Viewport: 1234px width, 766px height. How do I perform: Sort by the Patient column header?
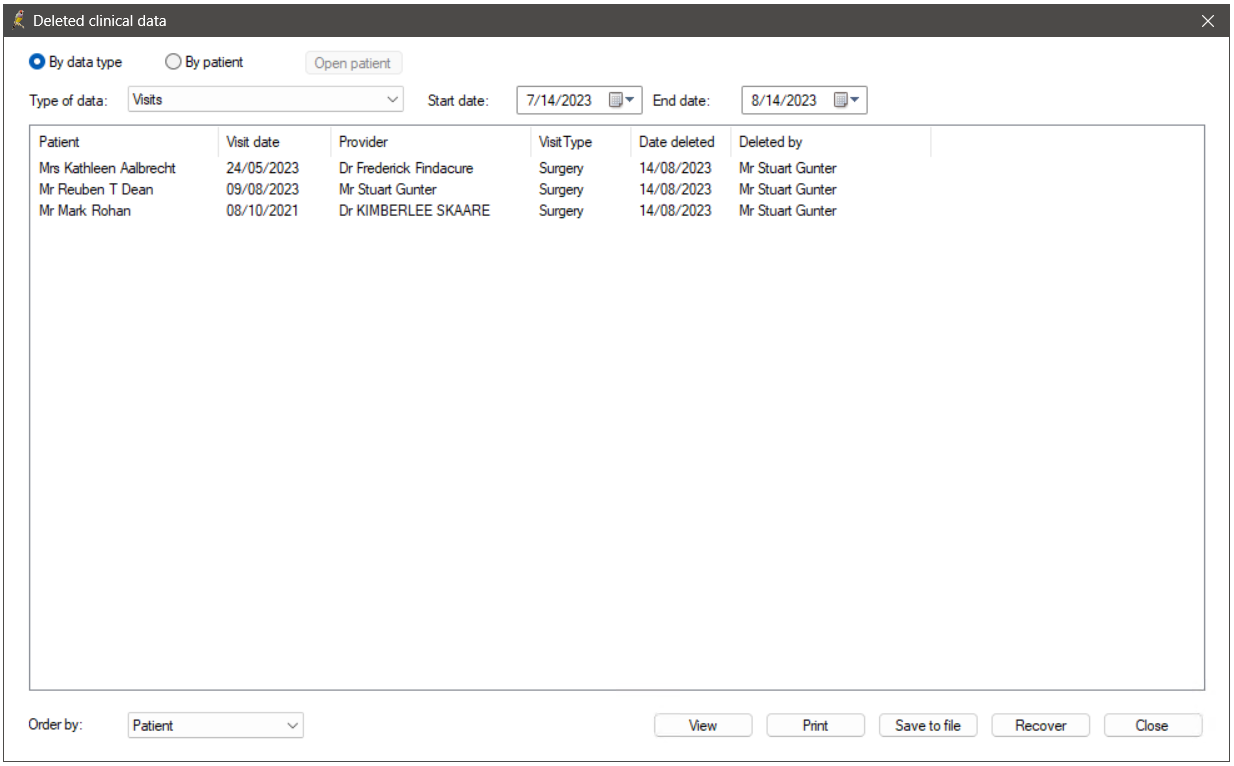pyautogui.click(x=124, y=142)
